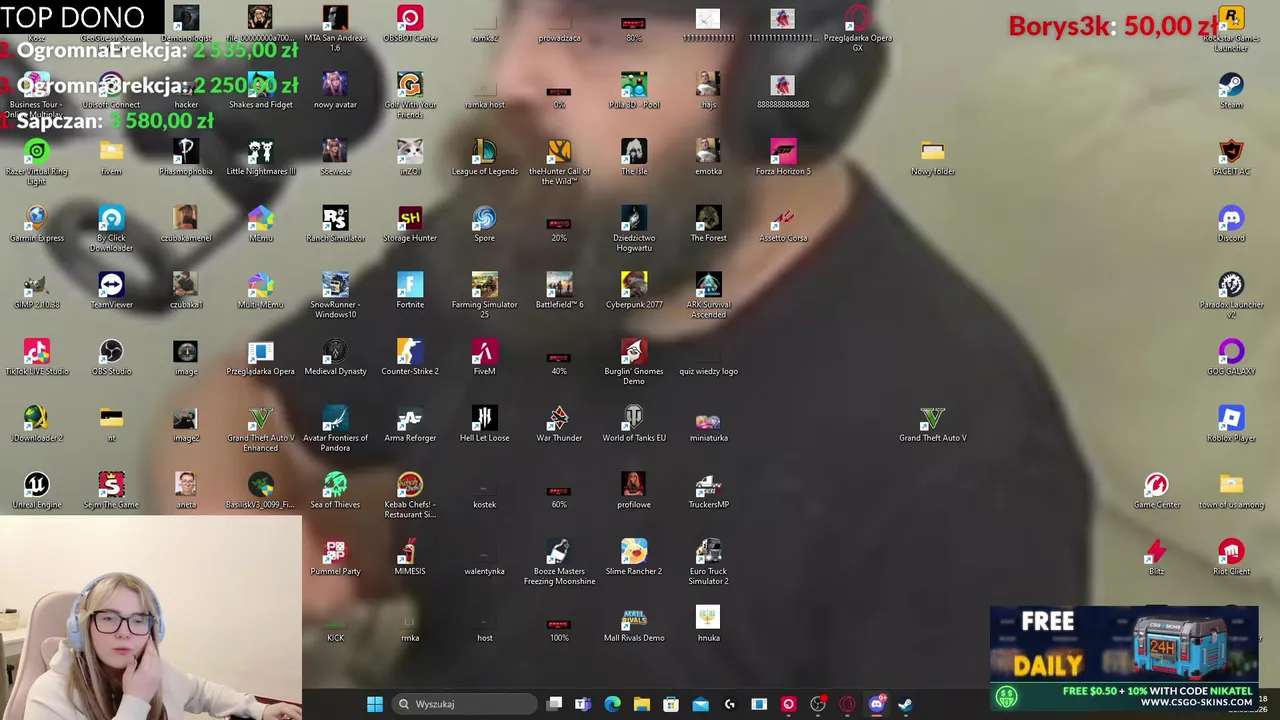Select Booze Masters Freezing Moonshine icon
This screenshot has height=720, width=1280.
click(x=559, y=562)
